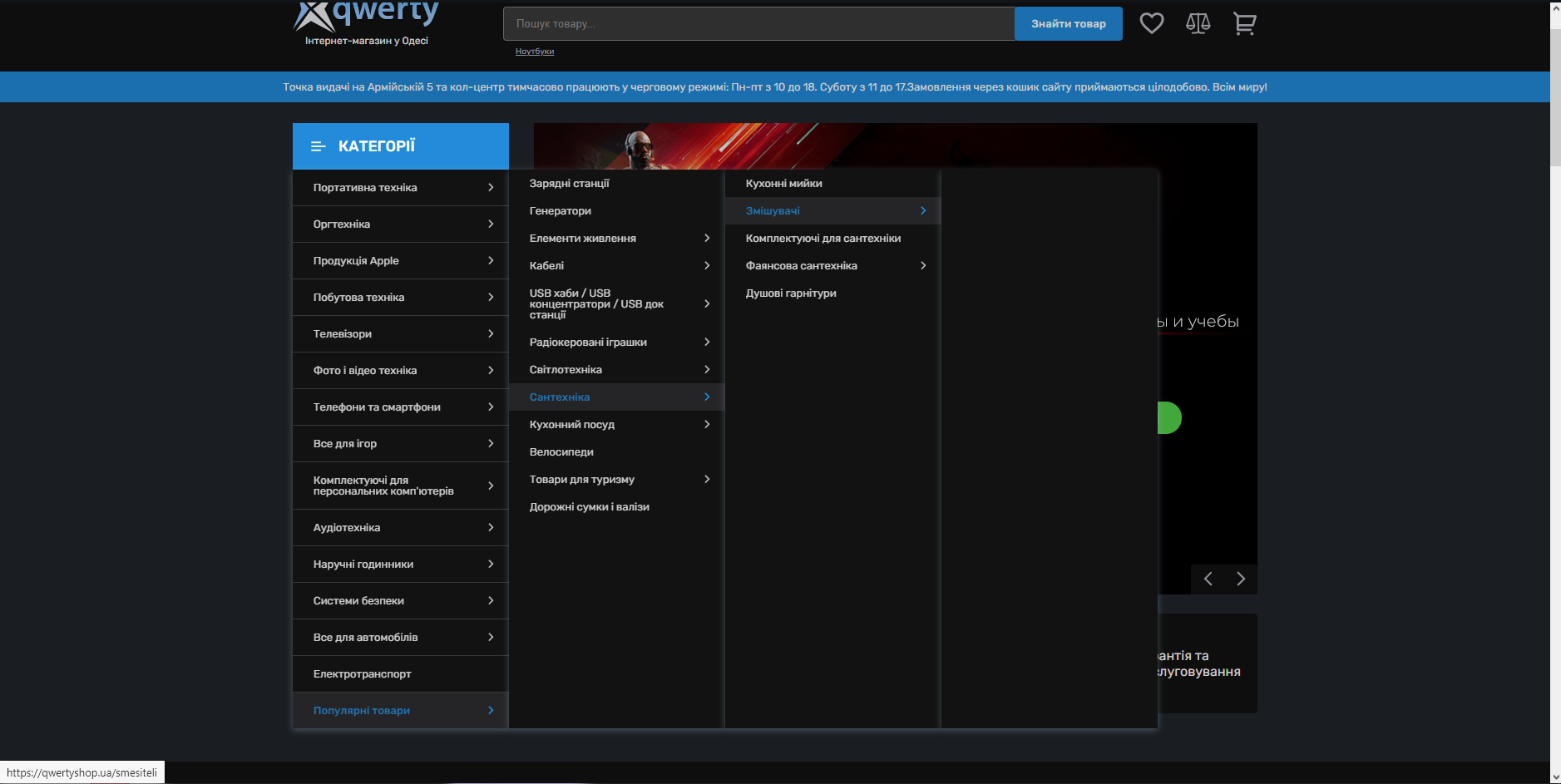Select Дорожні сумки і валізи item
Screen dimensions: 1561x784
pyautogui.click(x=617, y=507)
